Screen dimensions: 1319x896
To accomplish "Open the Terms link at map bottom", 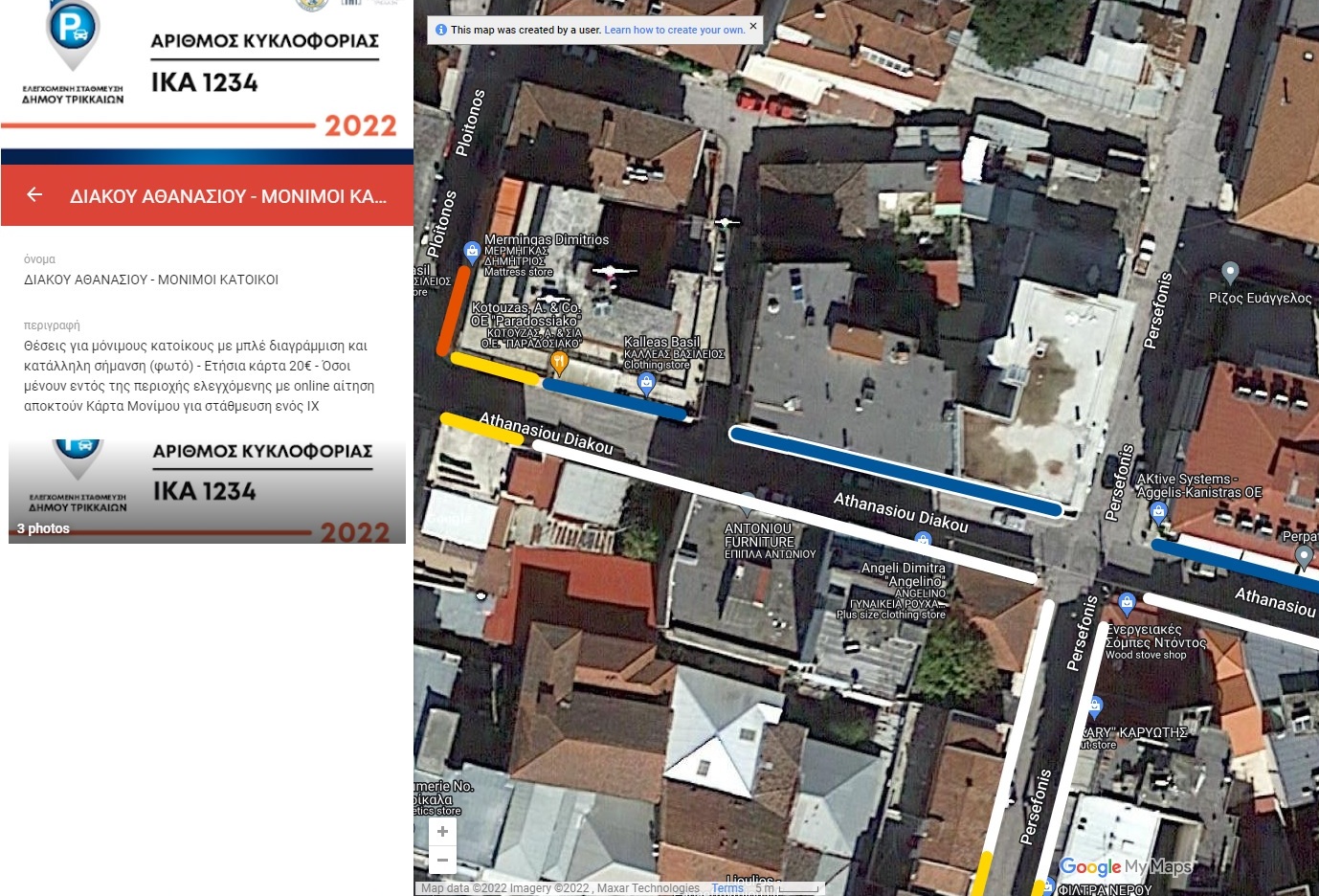I will tap(727, 888).
